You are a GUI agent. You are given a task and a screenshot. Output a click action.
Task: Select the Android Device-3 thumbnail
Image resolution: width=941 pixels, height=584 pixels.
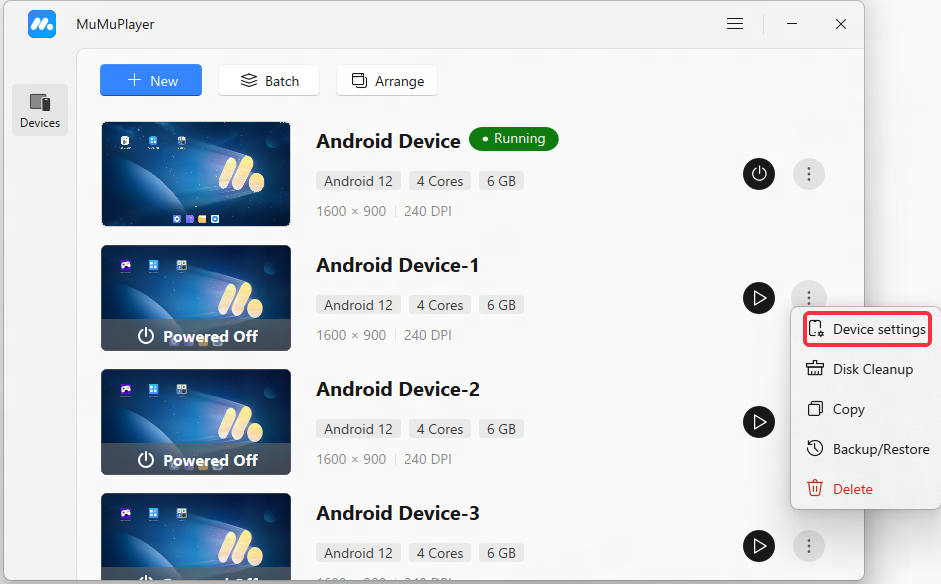pyautogui.click(x=196, y=537)
